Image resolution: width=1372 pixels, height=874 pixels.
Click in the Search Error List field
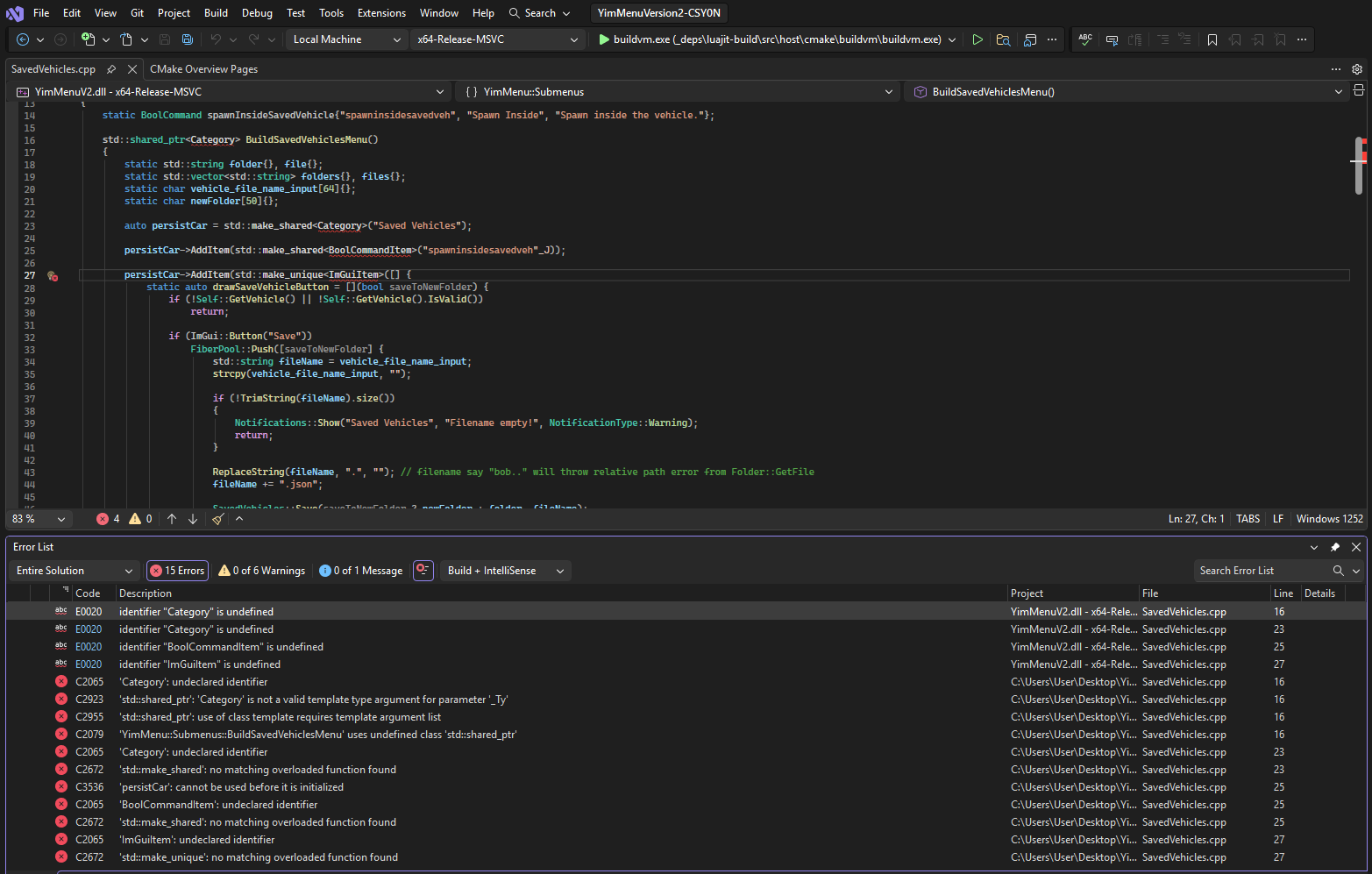[x=1262, y=571]
